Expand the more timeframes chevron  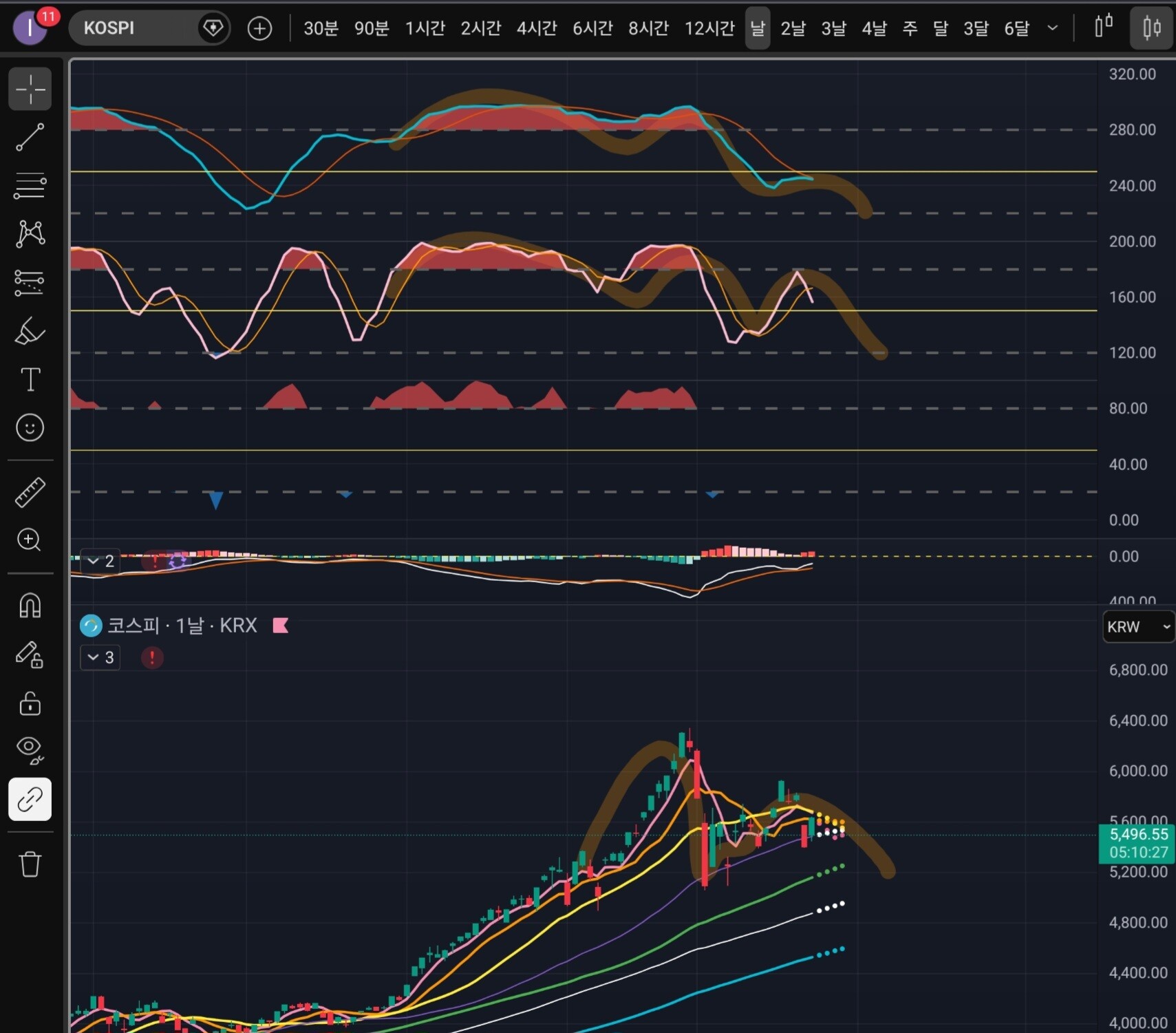coord(1052,28)
